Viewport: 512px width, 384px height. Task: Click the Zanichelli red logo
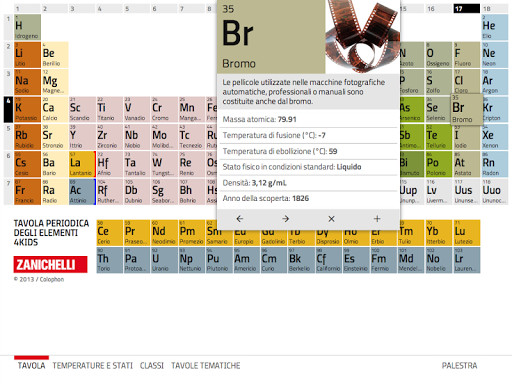(50, 265)
